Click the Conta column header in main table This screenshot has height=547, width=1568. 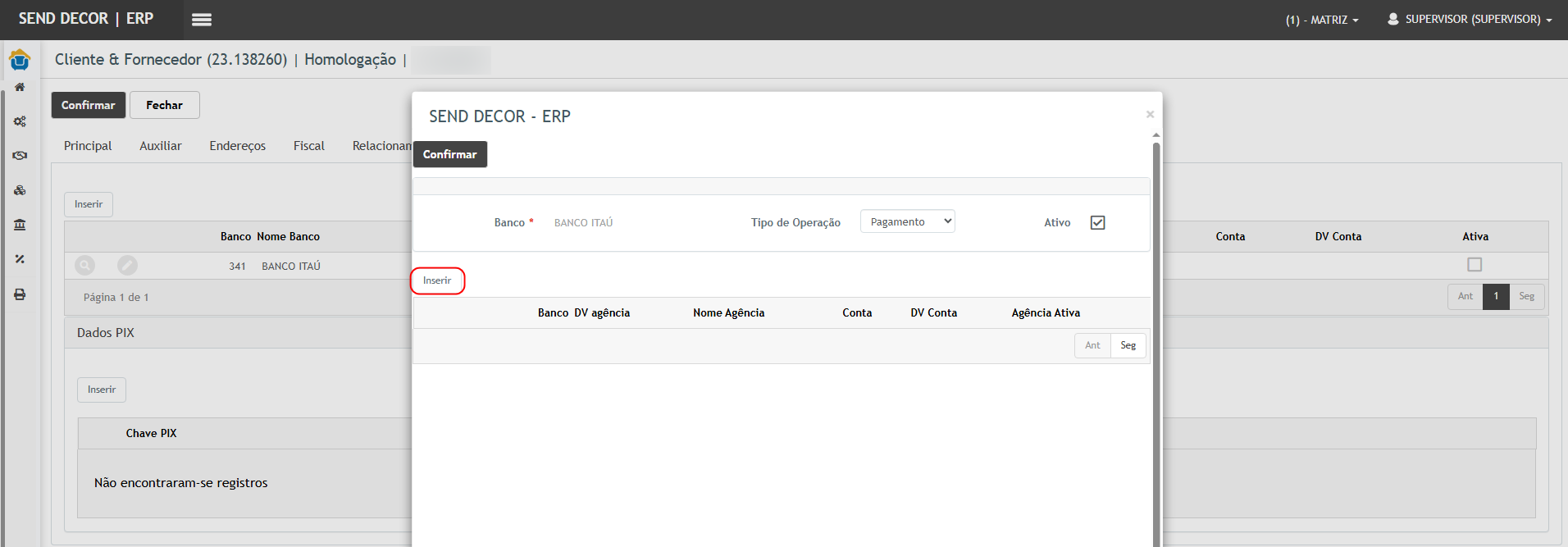pyautogui.click(x=1230, y=236)
